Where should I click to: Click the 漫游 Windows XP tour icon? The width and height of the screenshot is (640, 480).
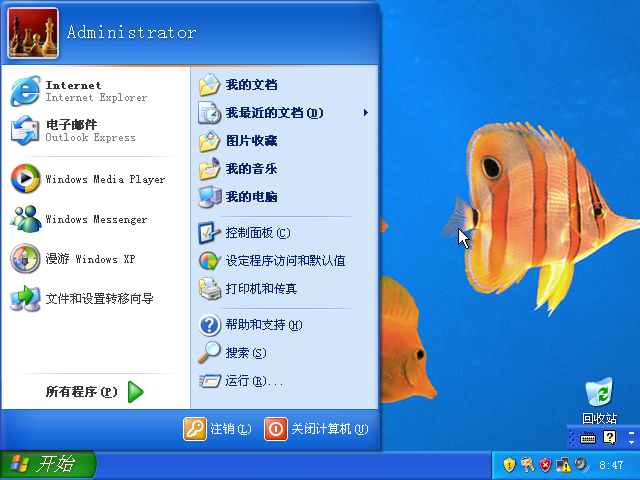[25, 259]
